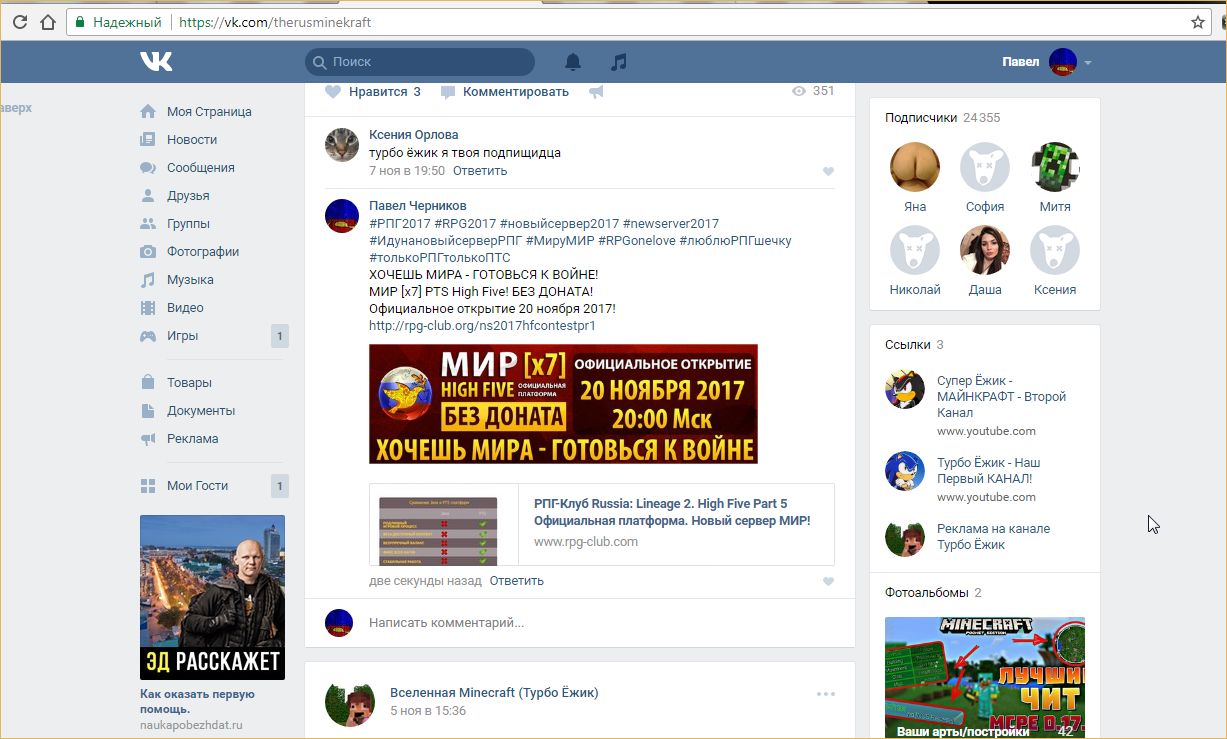Open the three-dot menu on Вселенная Minecraft post
The width and height of the screenshot is (1227, 739).
click(x=825, y=694)
